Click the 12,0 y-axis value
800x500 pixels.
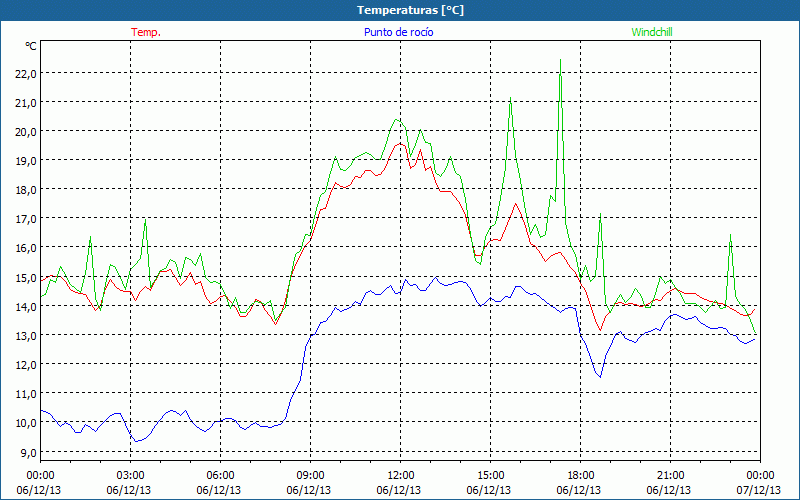[26, 365]
